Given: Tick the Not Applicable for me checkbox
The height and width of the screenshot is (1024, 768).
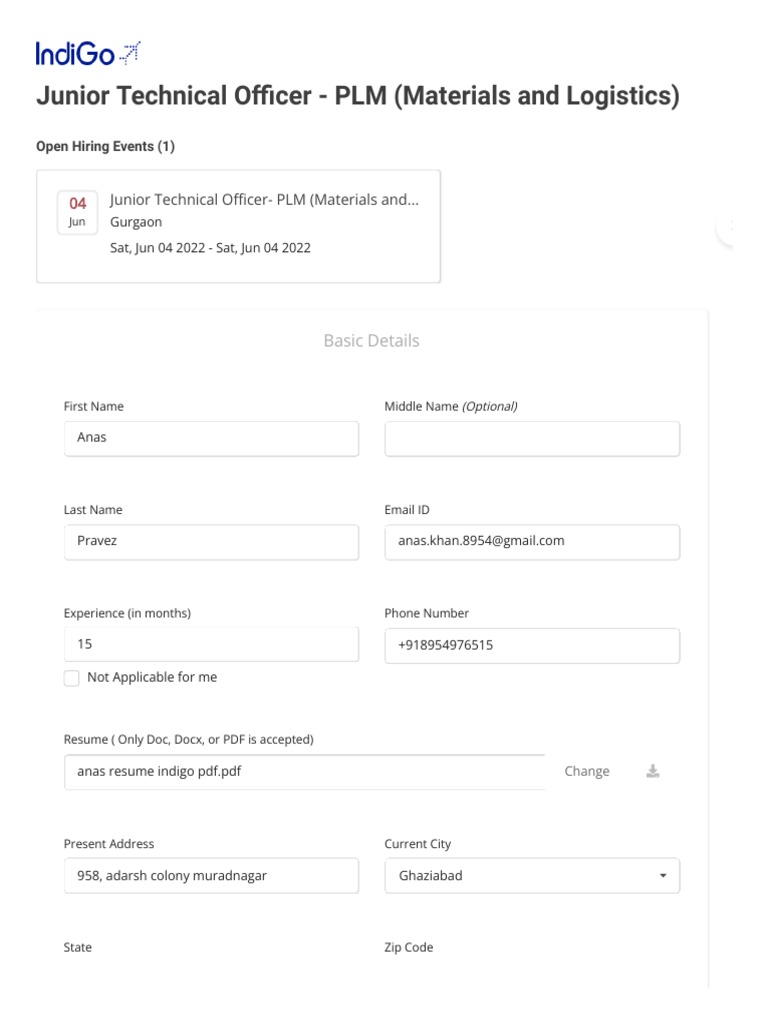Looking at the screenshot, I should coord(72,678).
